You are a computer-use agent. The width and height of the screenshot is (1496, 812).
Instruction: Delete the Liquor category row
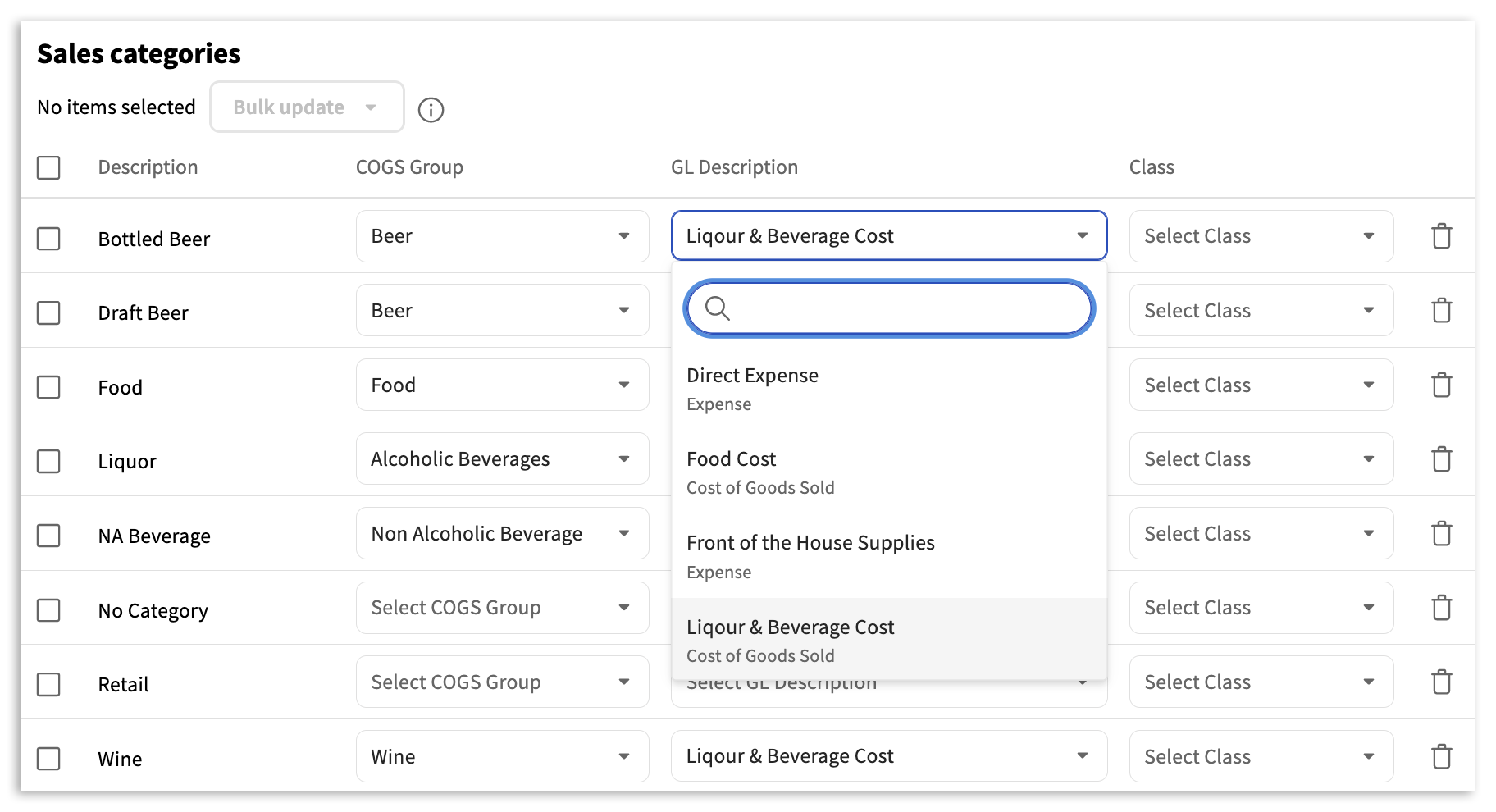[x=1441, y=459]
